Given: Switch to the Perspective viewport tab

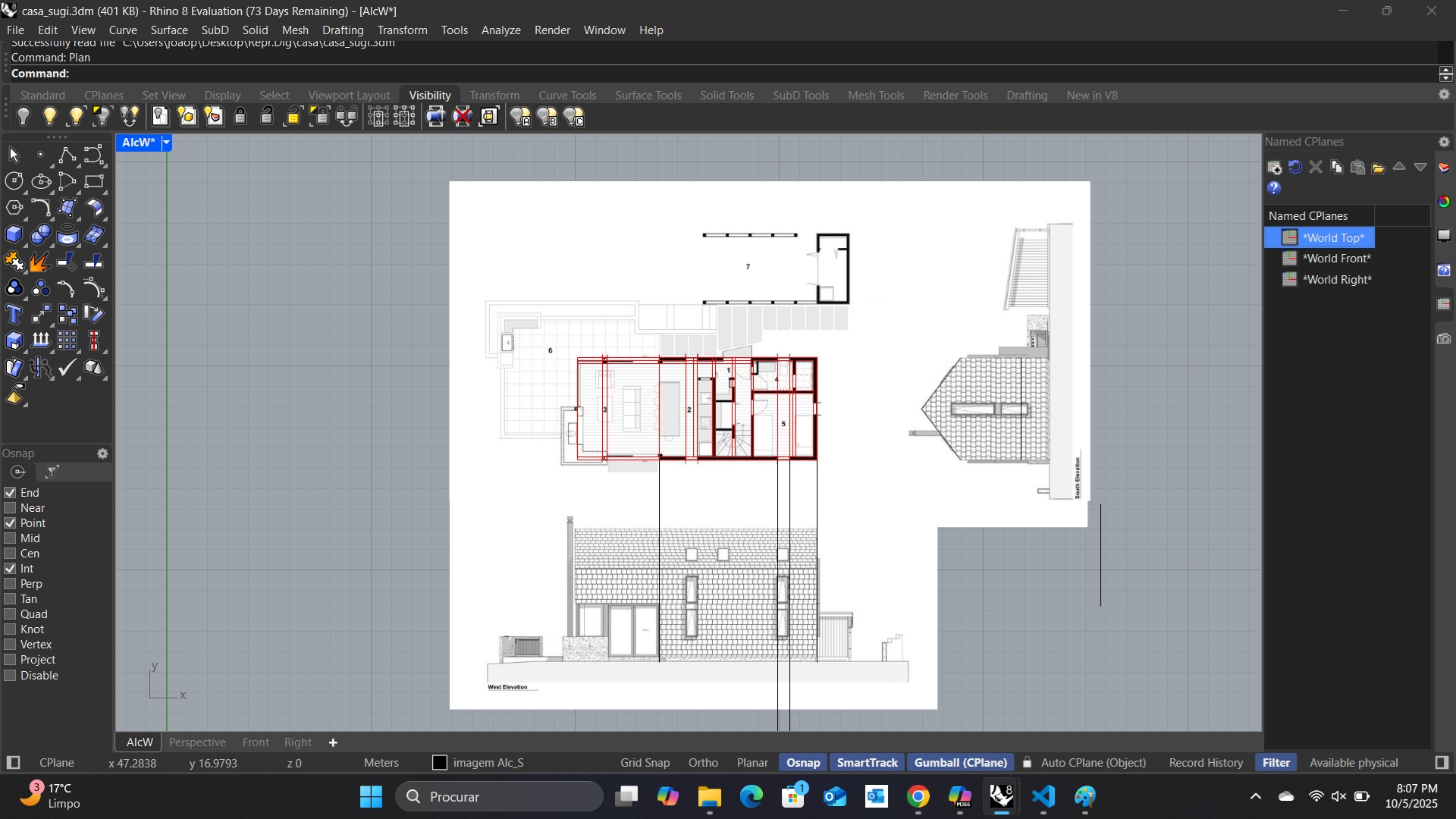Looking at the screenshot, I should 197,742.
